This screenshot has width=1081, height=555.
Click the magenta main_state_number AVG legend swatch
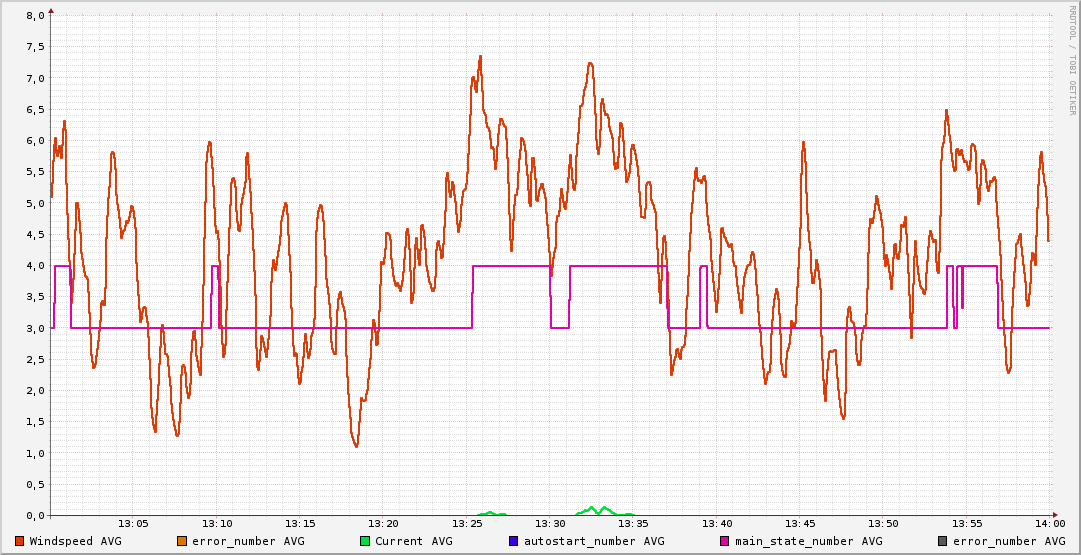click(725, 541)
